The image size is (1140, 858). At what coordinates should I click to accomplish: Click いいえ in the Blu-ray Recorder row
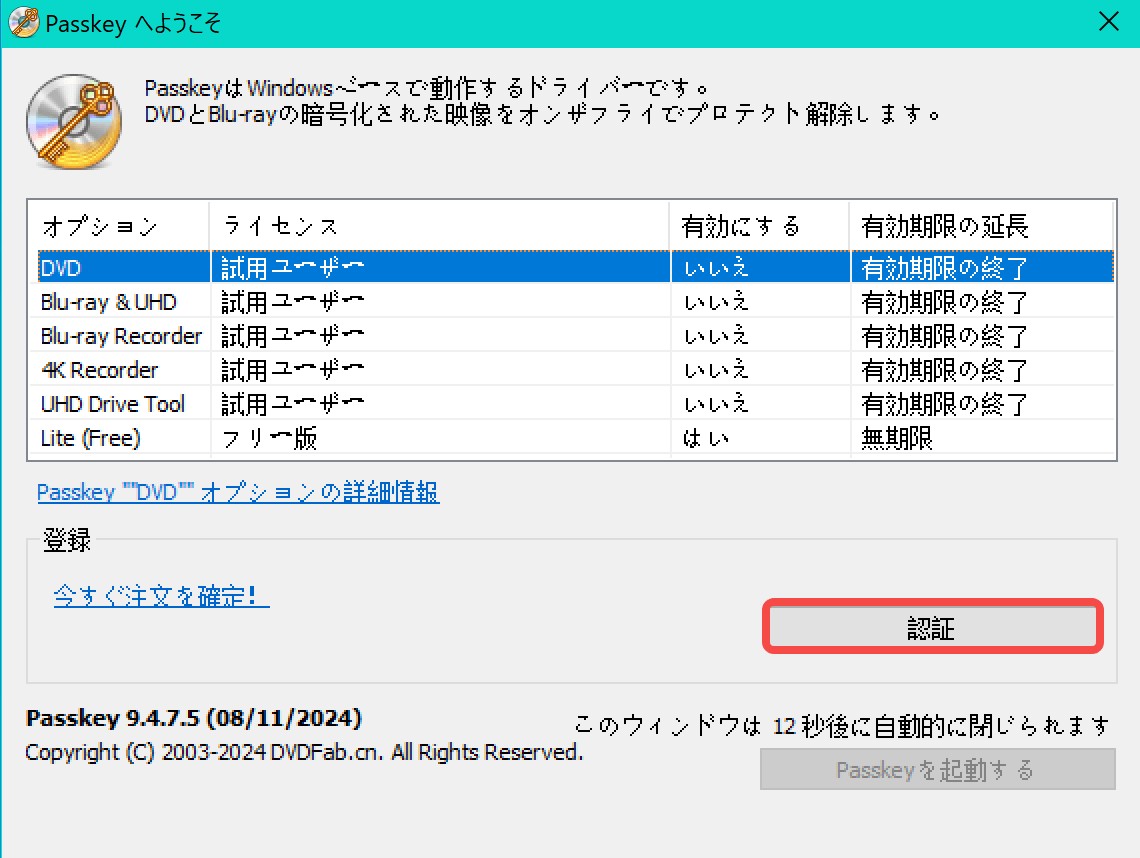pyautogui.click(x=716, y=336)
